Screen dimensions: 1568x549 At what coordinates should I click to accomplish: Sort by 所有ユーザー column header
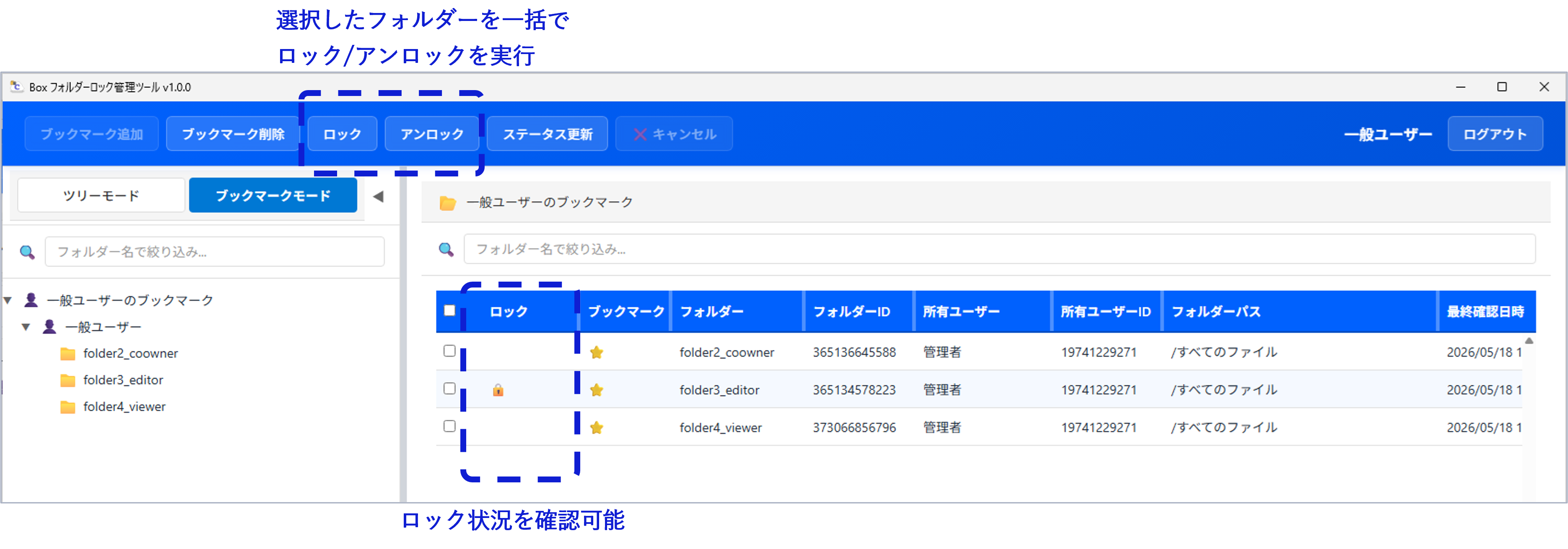[961, 312]
